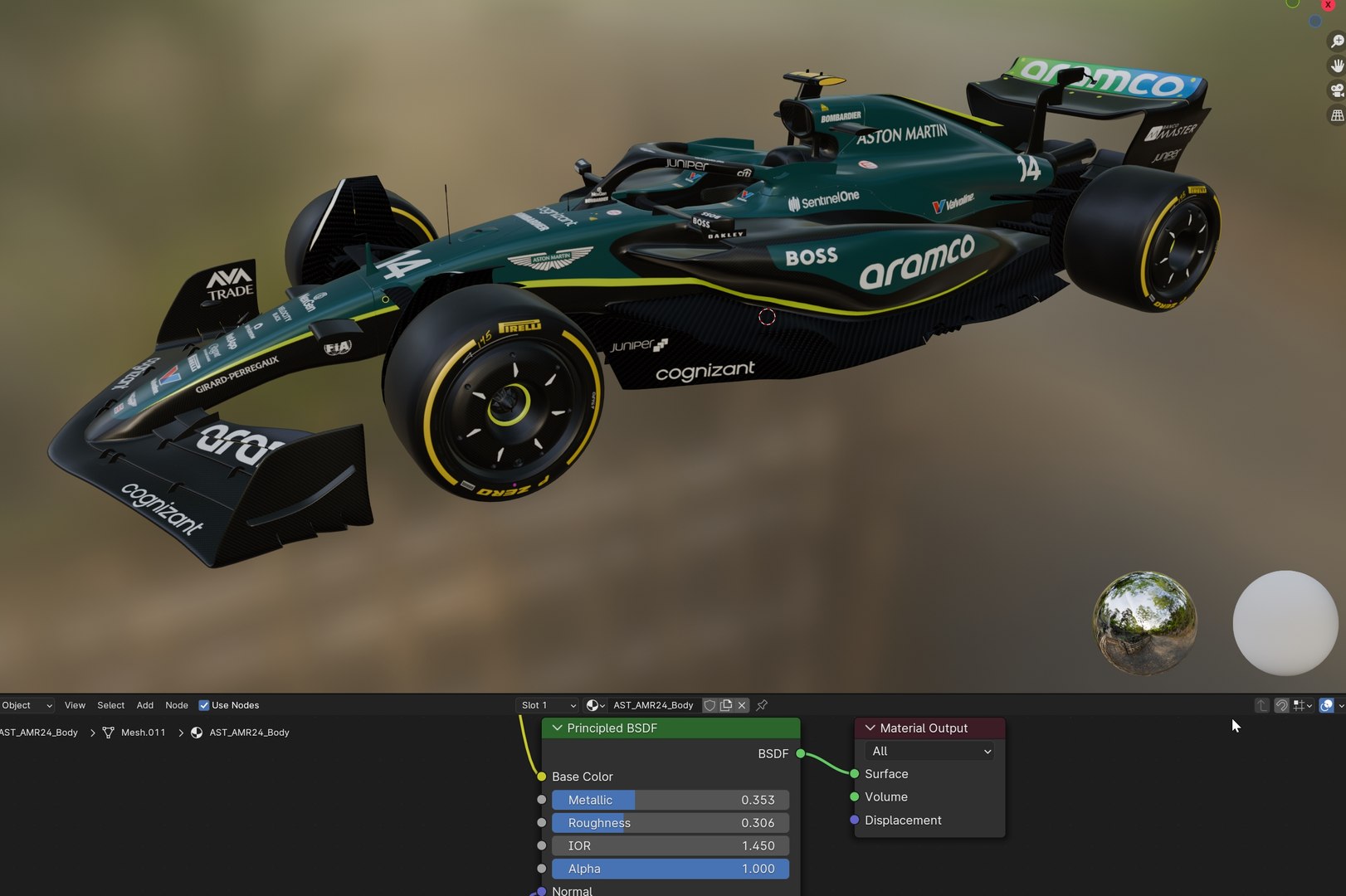This screenshot has width=1346, height=896.
Task: Click the viewport zoom magnifier gizmo
Action: tap(1337, 41)
